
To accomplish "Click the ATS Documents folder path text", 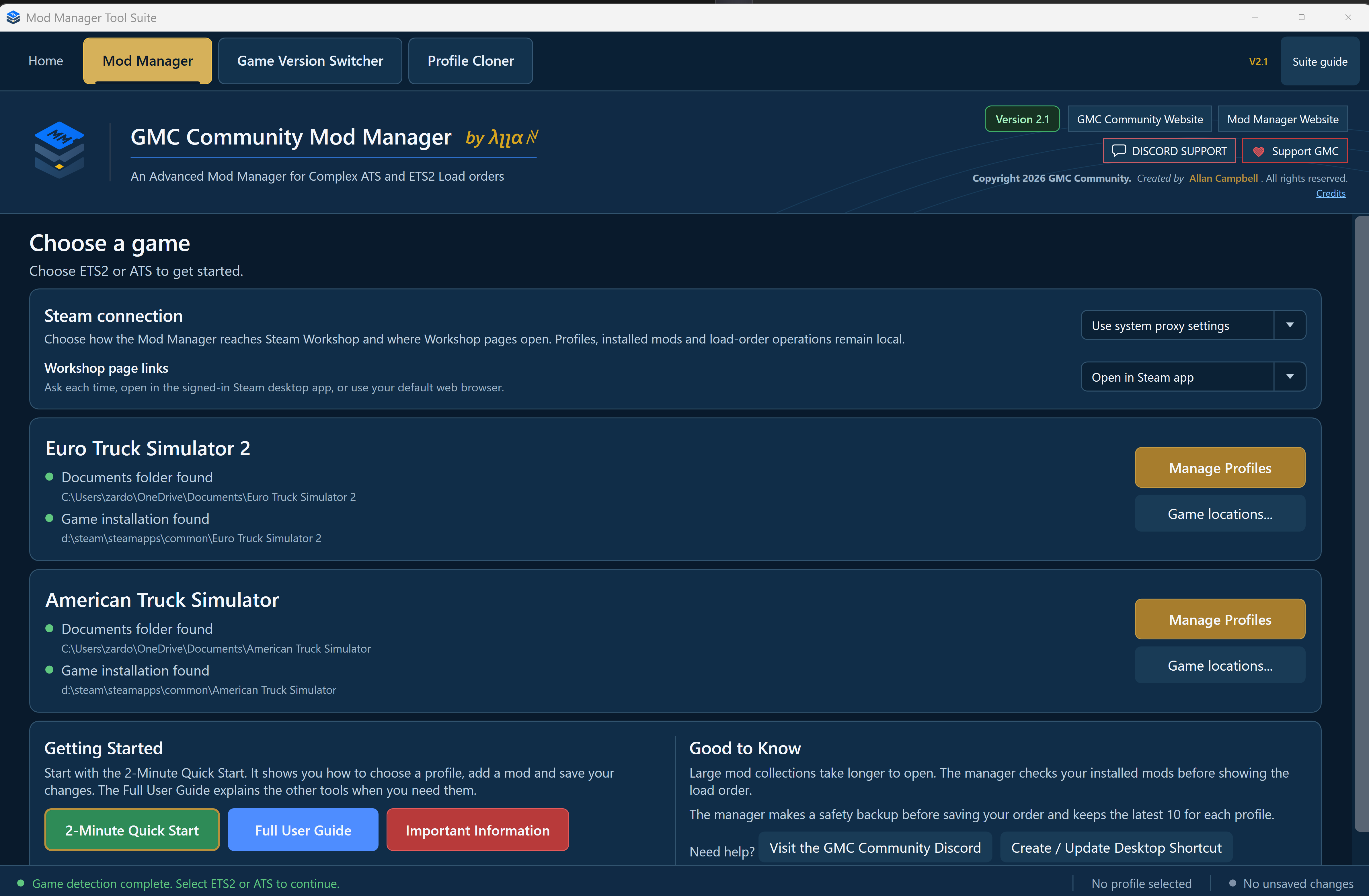I will [216, 649].
